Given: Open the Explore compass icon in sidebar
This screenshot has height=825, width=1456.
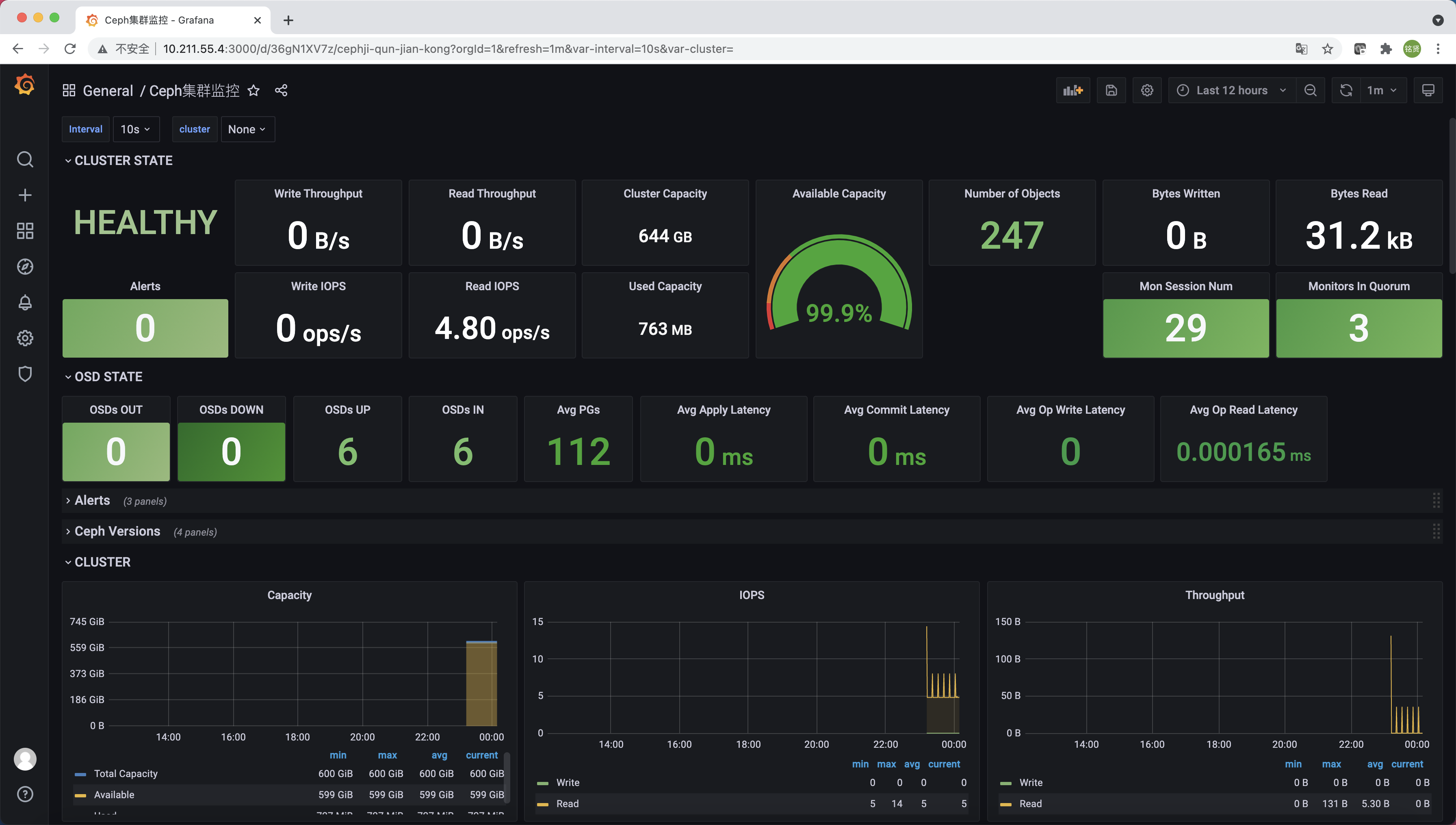Looking at the screenshot, I should pos(25,267).
